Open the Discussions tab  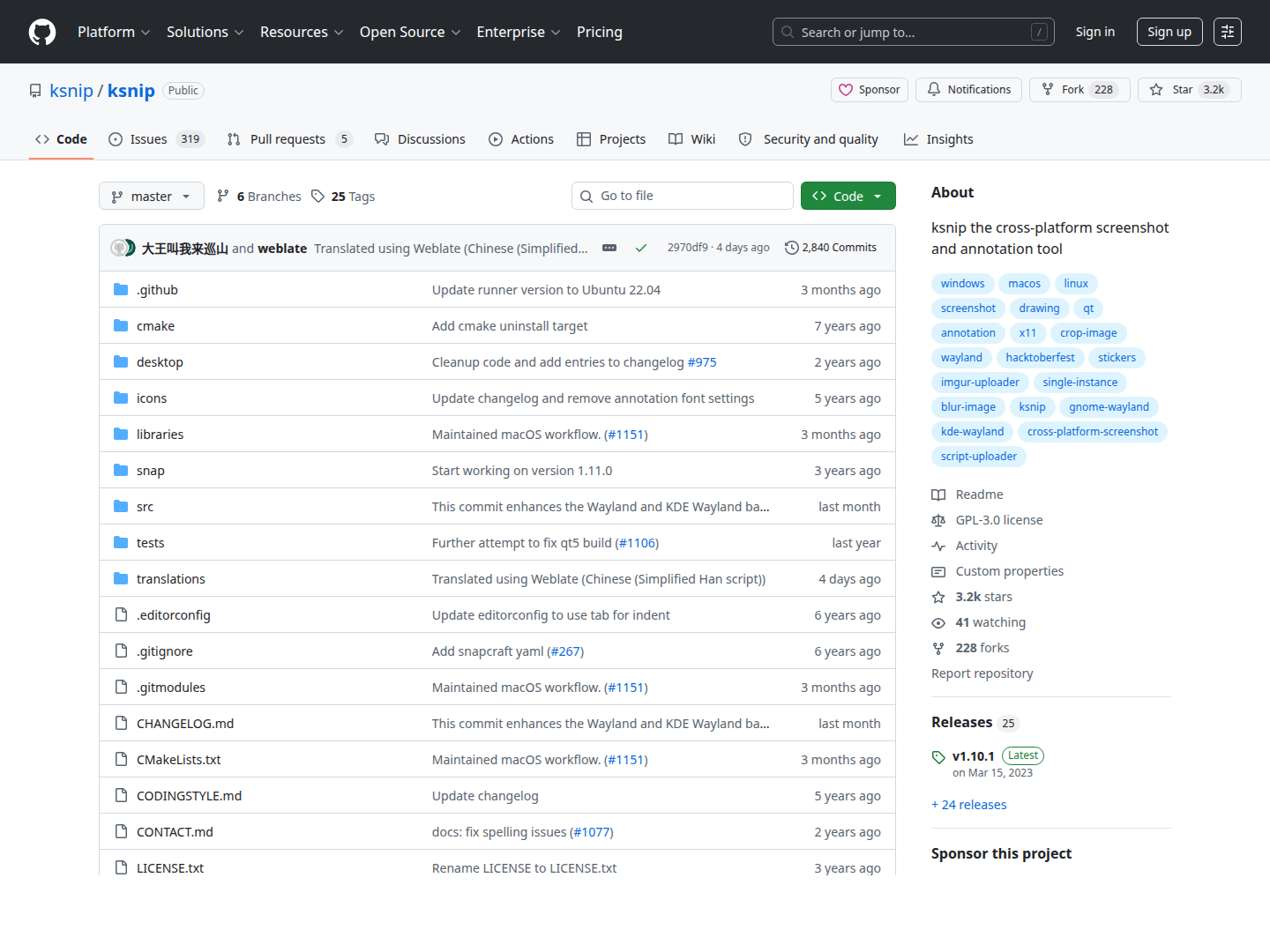pos(420,139)
